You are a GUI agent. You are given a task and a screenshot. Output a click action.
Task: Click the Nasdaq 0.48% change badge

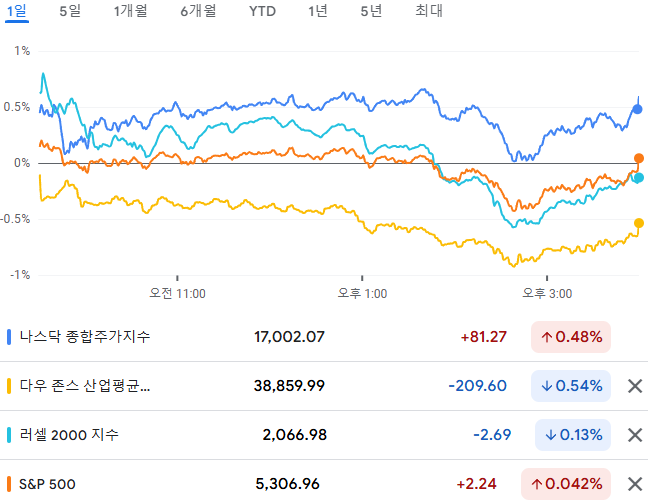(571, 337)
